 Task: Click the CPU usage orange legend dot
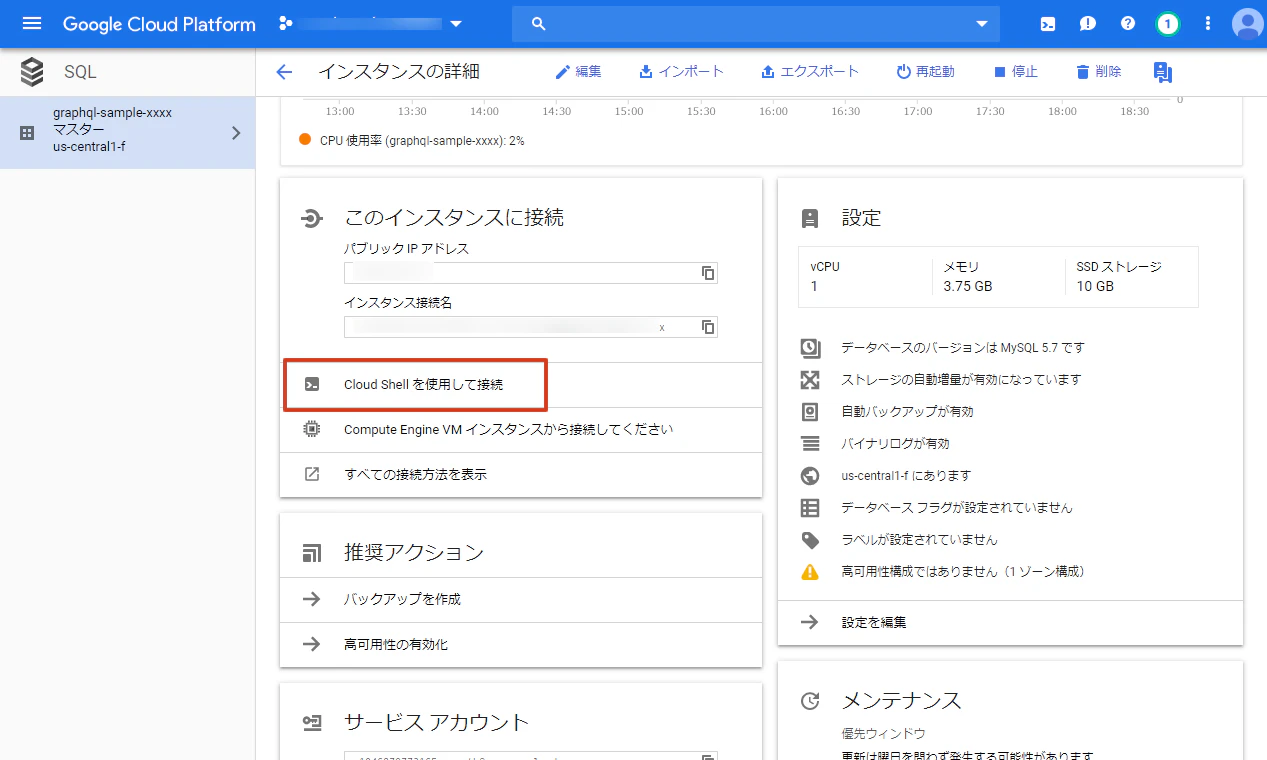(x=305, y=140)
